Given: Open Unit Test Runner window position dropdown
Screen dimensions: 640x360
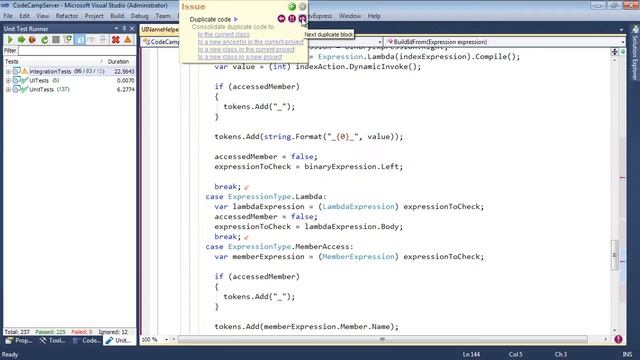Looking at the screenshot, I should [116, 29].
